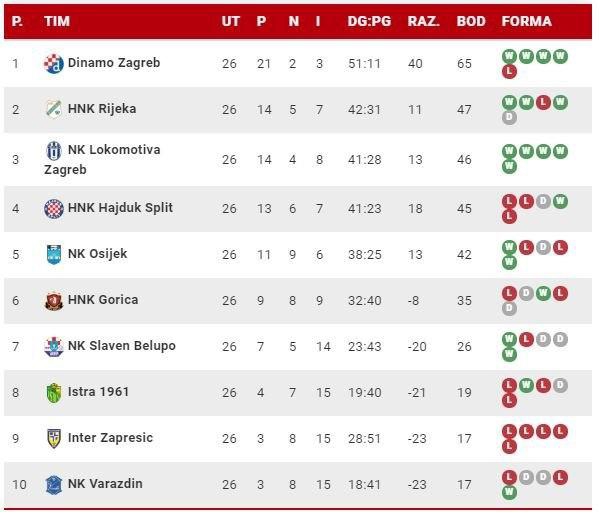Click the NK Slaven Belupo crest
The height and width of the screenshot is (518, 600).
(x=53, y=346)
